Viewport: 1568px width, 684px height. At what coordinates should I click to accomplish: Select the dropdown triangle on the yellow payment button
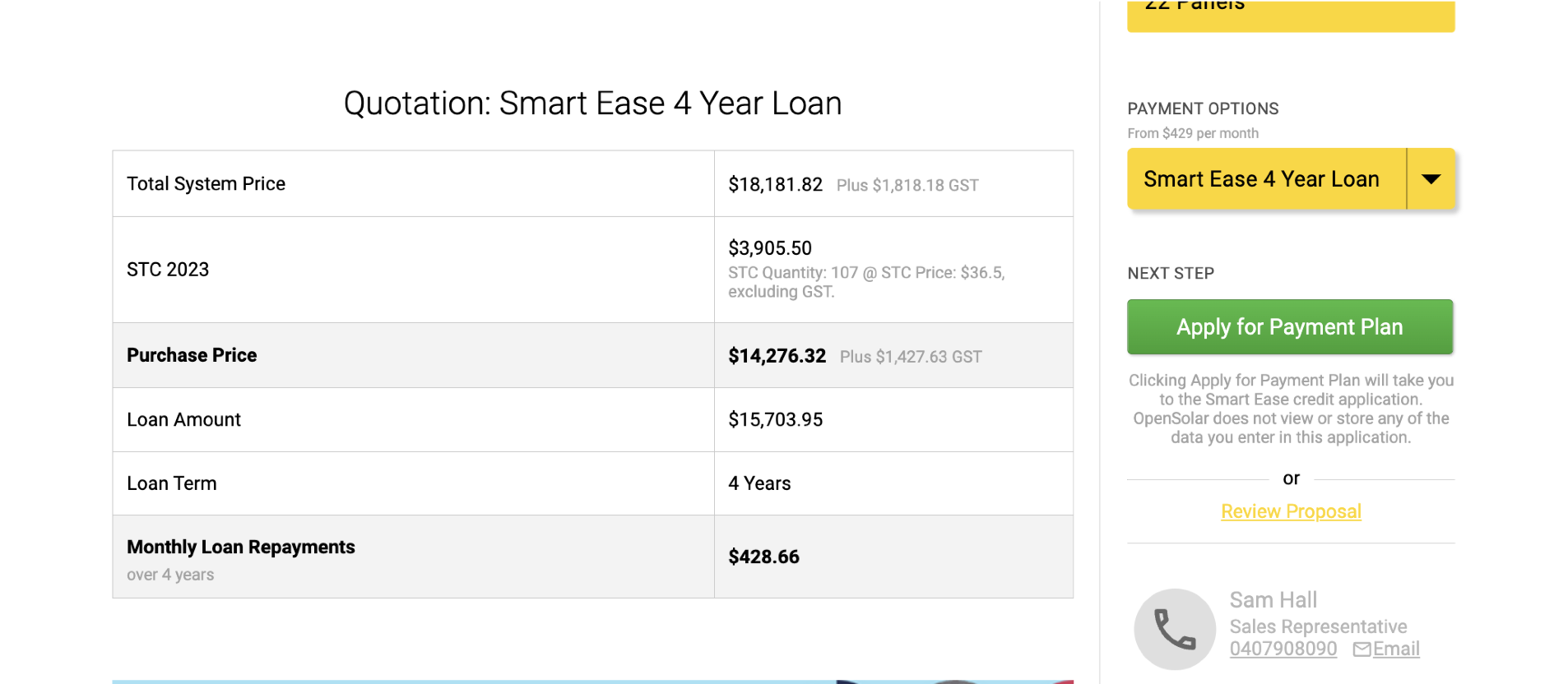(x=1431, y=178)
